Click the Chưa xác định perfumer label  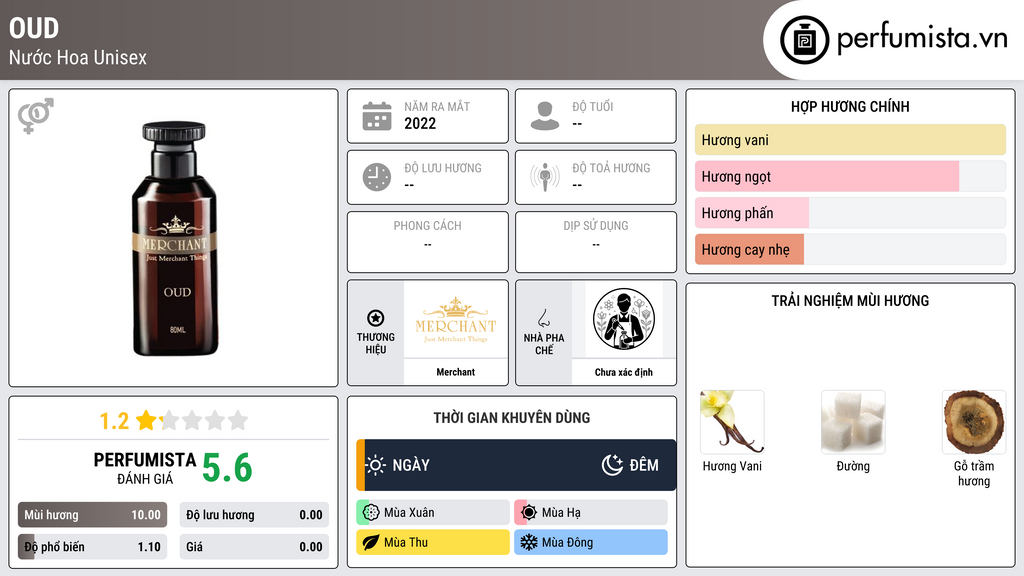(x=624, y=372)
